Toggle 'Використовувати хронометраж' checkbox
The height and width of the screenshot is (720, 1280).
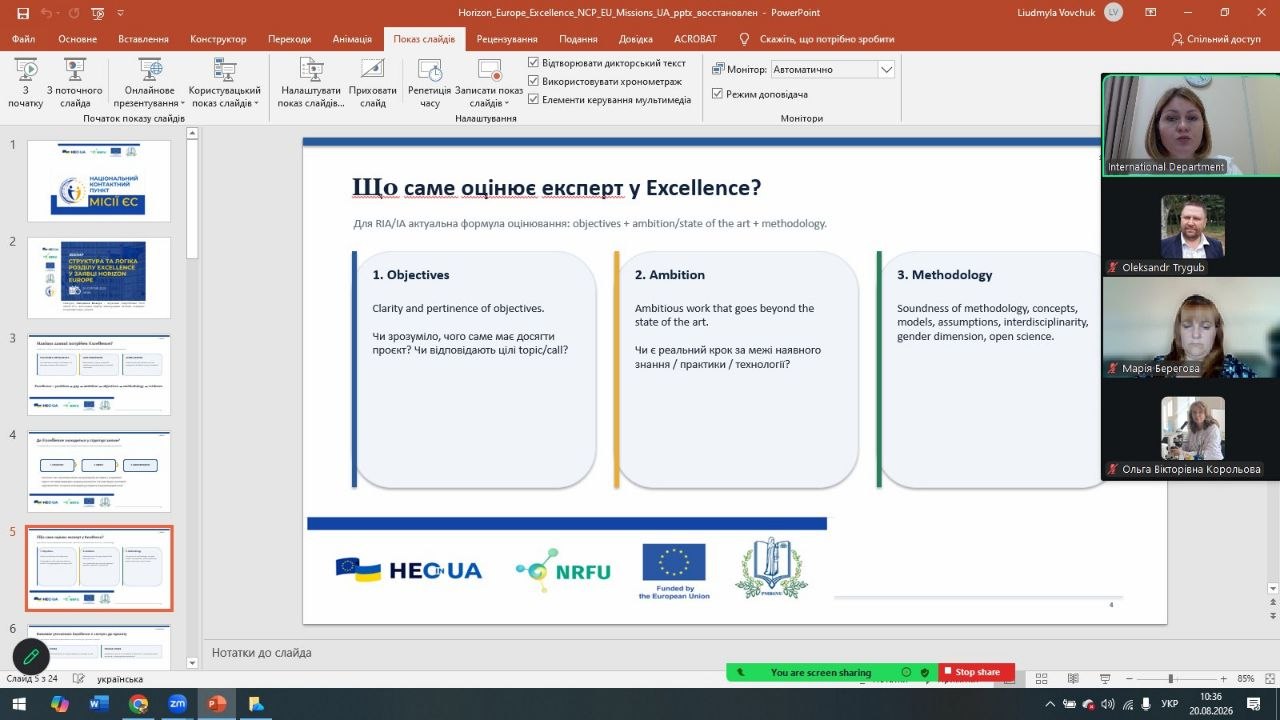[x=534, y=81]
